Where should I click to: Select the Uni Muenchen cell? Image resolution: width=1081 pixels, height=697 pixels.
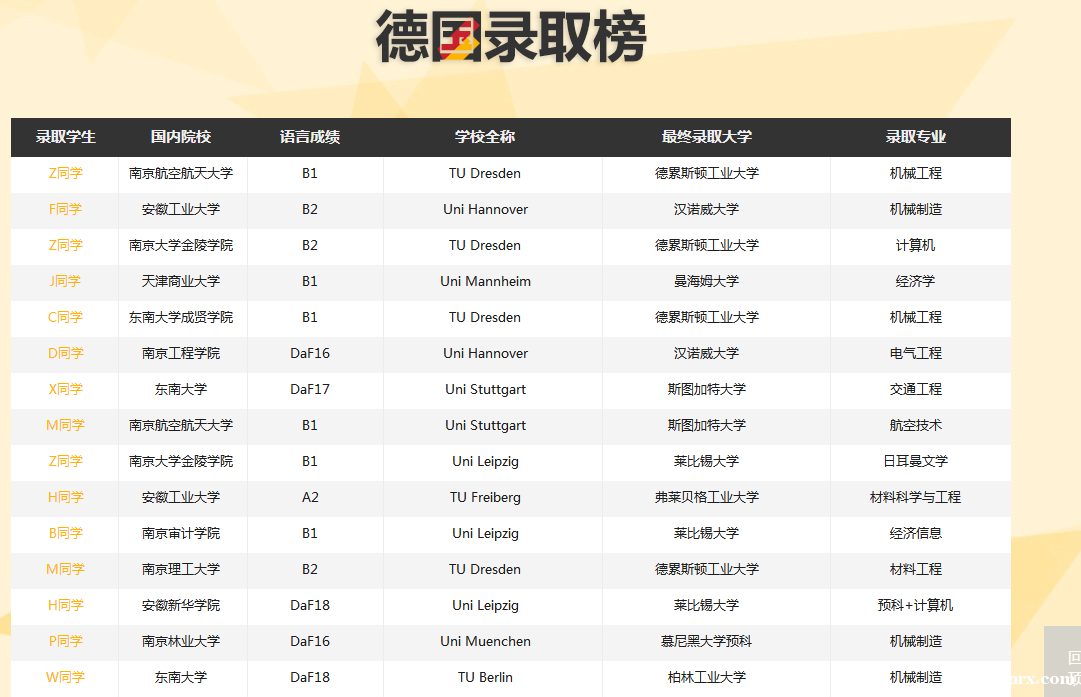[485, 641]
